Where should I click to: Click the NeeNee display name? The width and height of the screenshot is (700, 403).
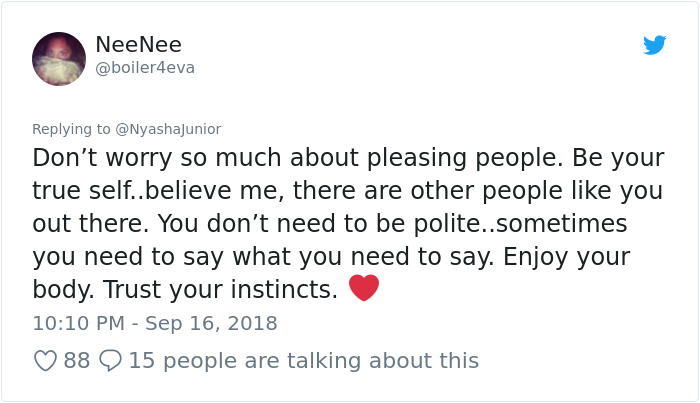tap(138, 44)
